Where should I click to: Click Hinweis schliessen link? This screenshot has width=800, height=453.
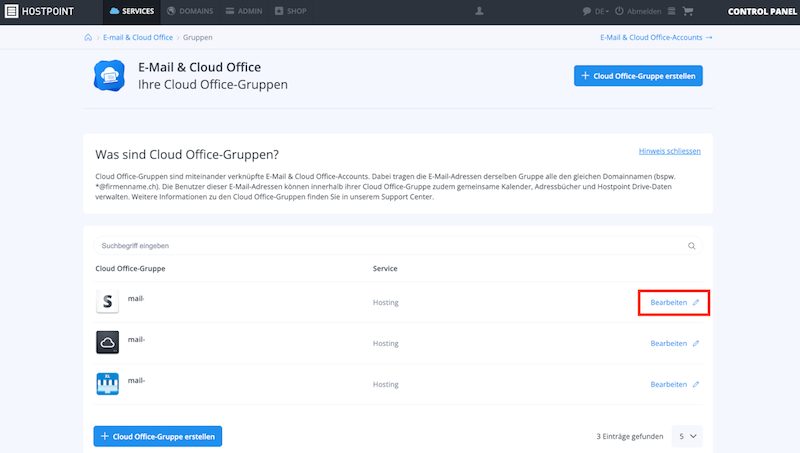coord(669,151)
